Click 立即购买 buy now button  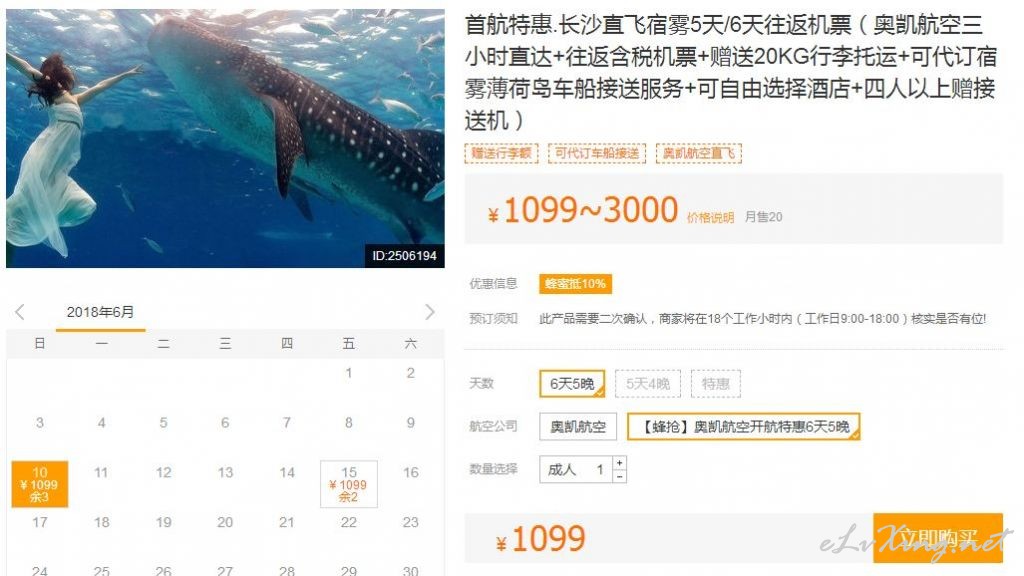(938, 538)
